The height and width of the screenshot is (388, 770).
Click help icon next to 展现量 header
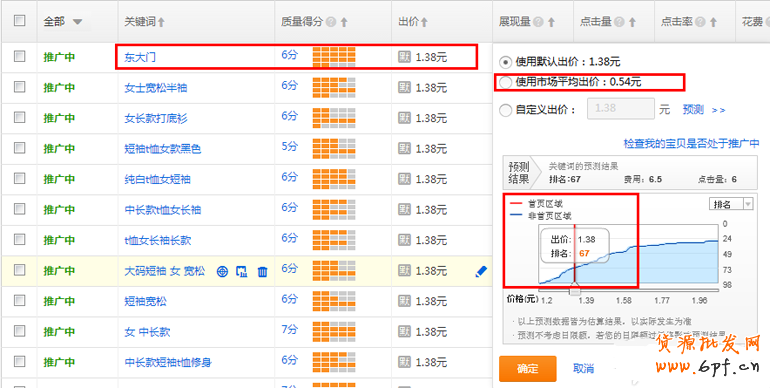click(538, 22)
